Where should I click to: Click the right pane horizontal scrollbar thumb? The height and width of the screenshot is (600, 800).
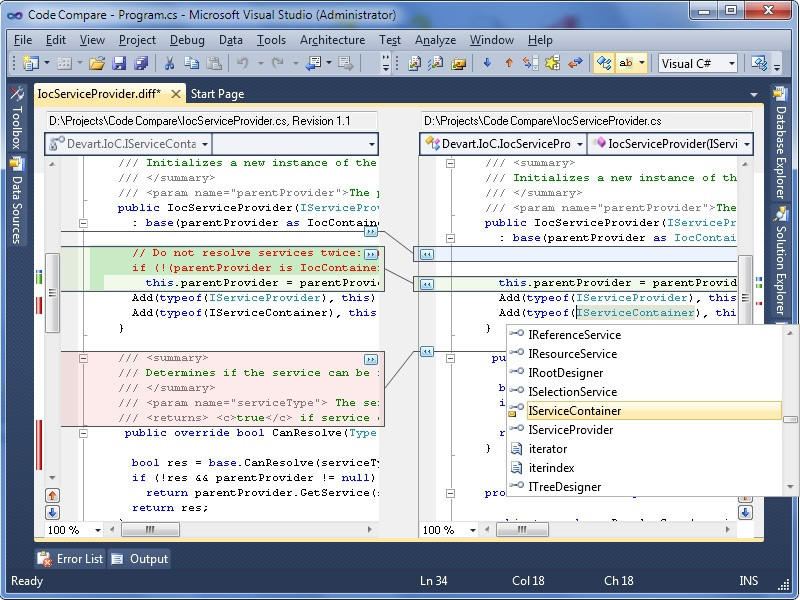click(522, 530)
